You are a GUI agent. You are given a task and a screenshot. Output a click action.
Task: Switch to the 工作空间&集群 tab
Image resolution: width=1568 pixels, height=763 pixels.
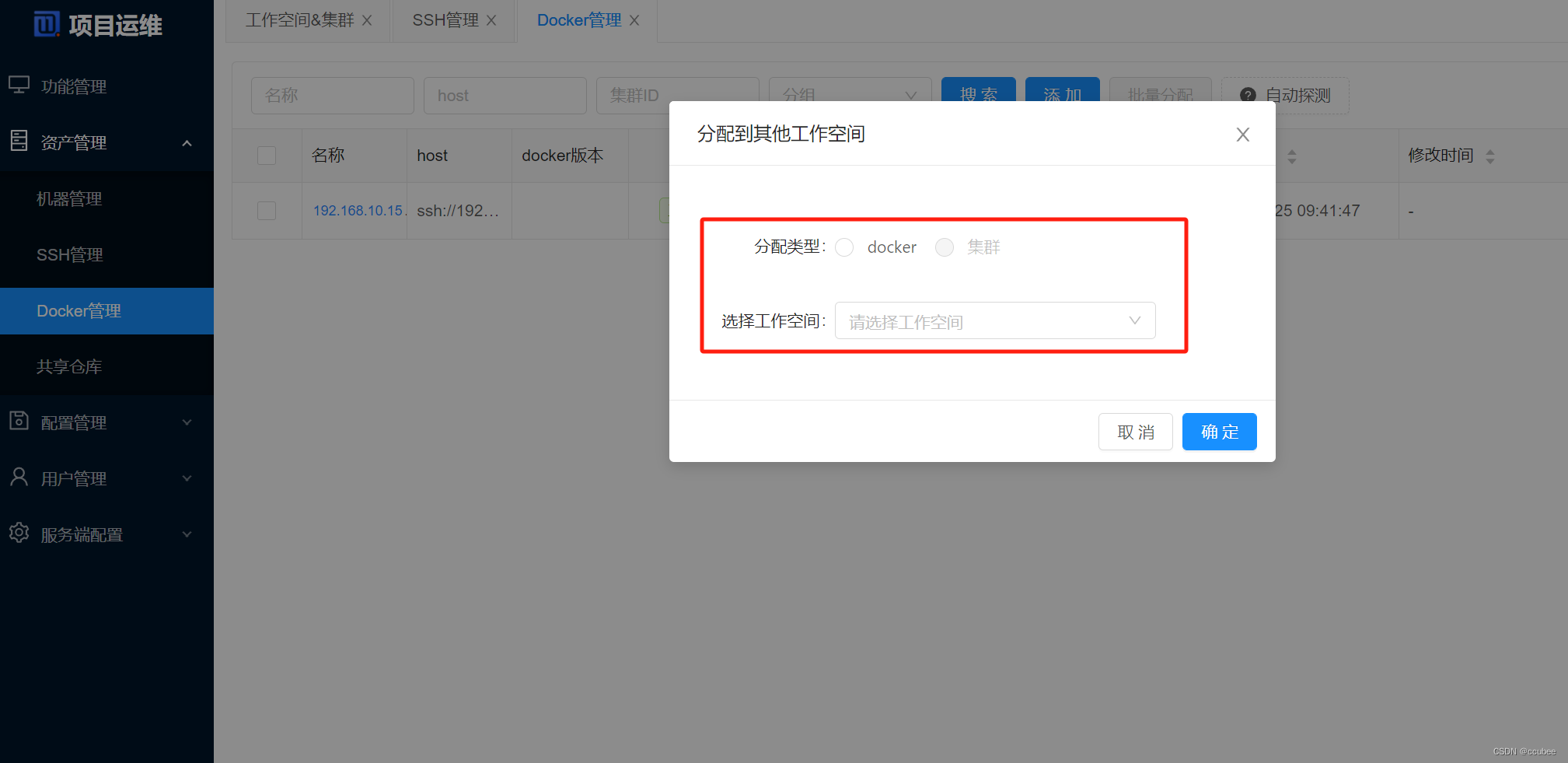coord(300,20)
